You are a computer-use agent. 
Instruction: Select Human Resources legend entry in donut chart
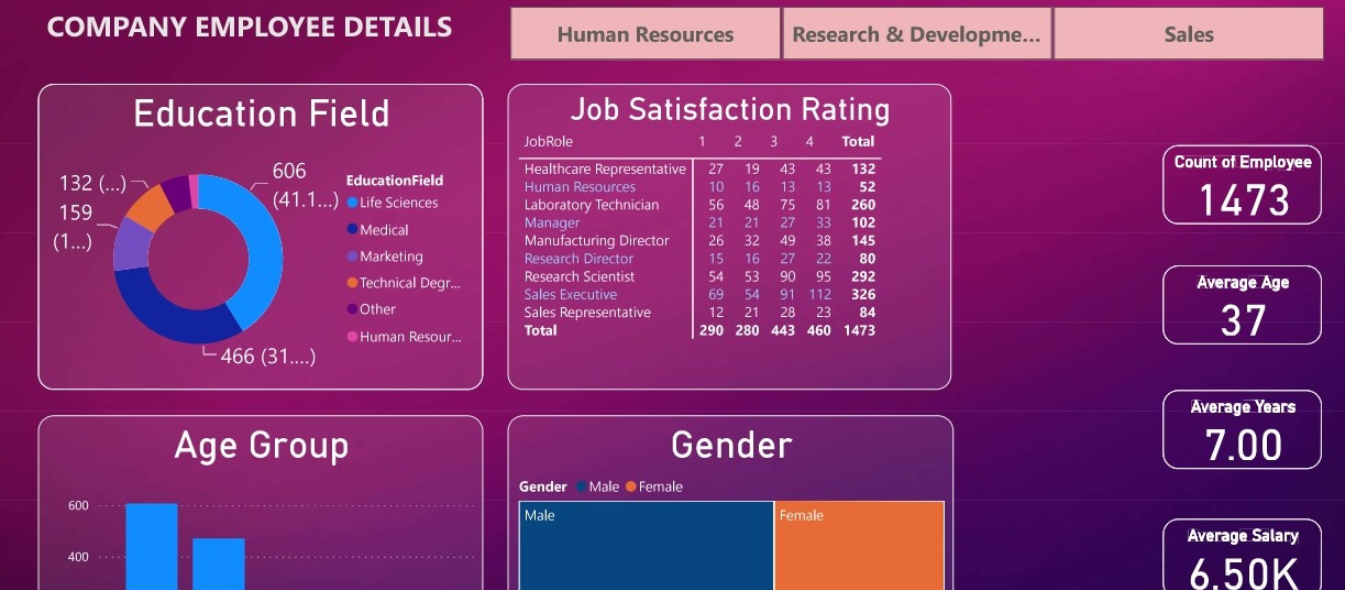(404, 337)
